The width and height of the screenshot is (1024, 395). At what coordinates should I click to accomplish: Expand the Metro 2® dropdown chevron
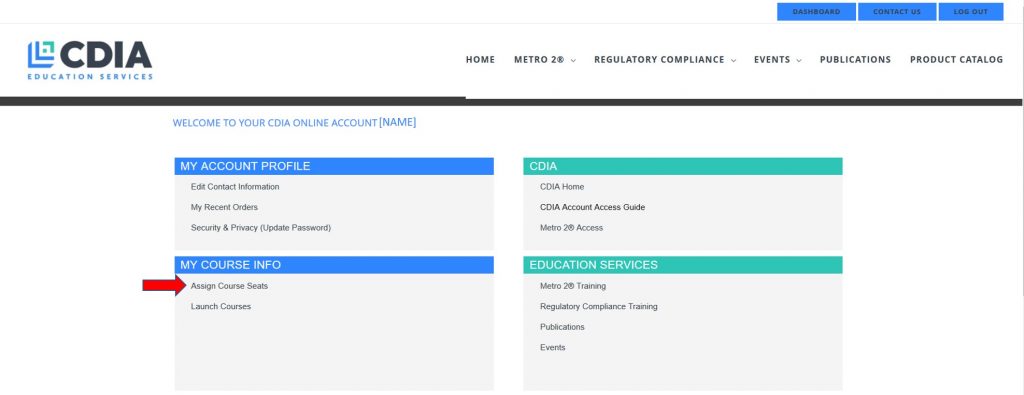573,60
